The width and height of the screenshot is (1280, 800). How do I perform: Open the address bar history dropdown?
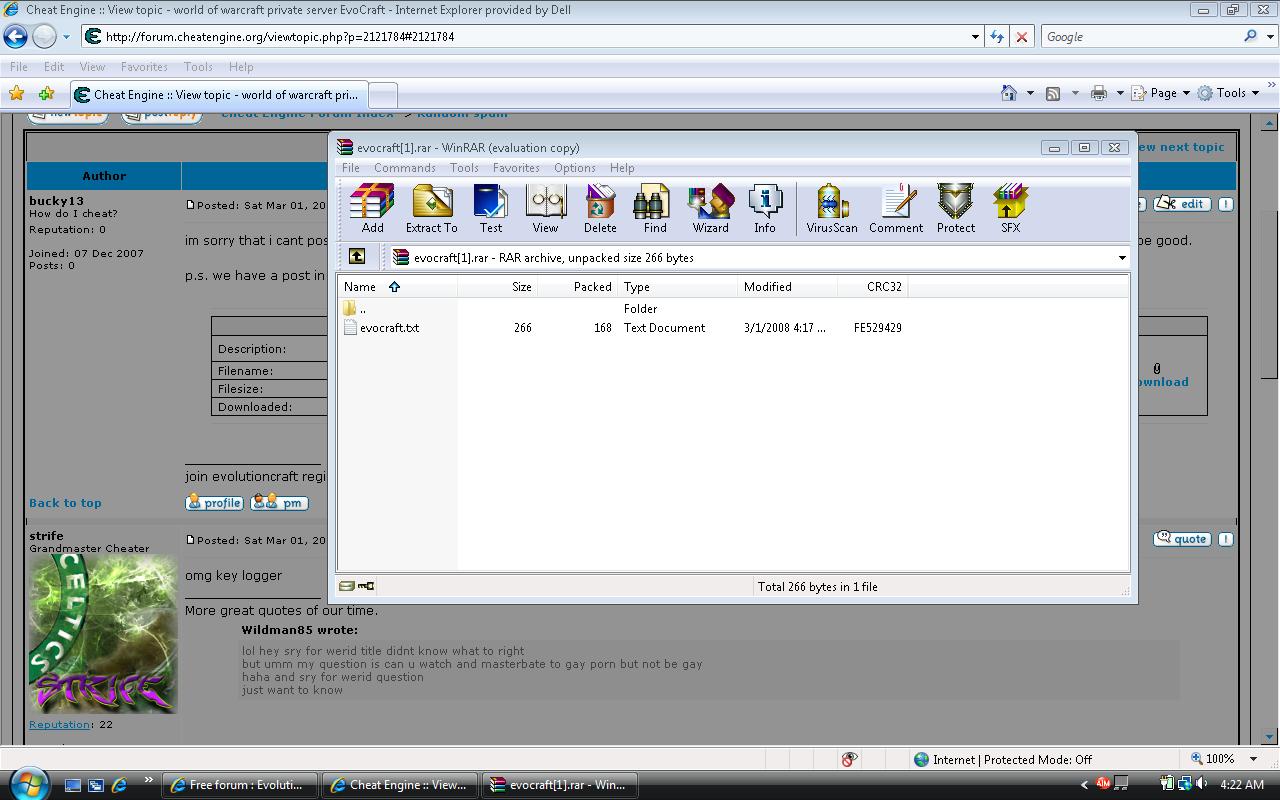(x=975, y=37)
